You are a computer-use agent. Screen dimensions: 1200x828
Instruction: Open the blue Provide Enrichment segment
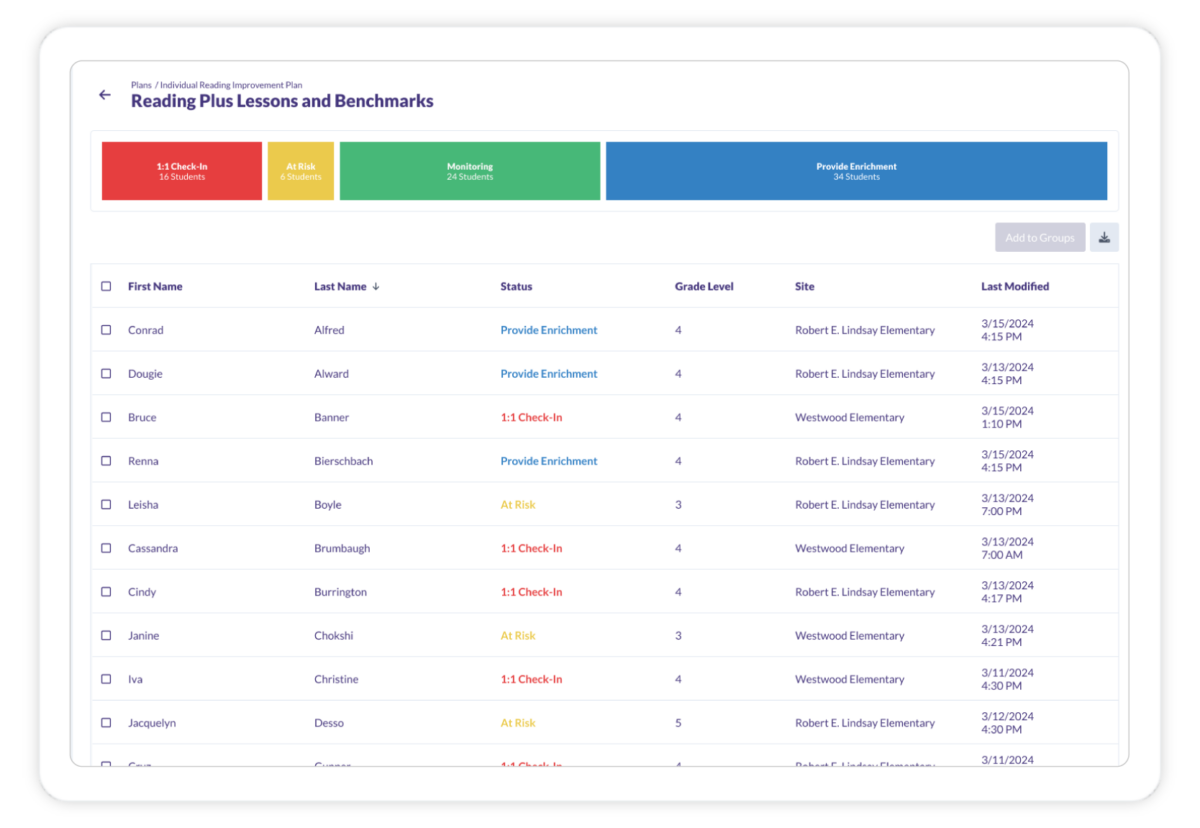(x=856, y=171)
